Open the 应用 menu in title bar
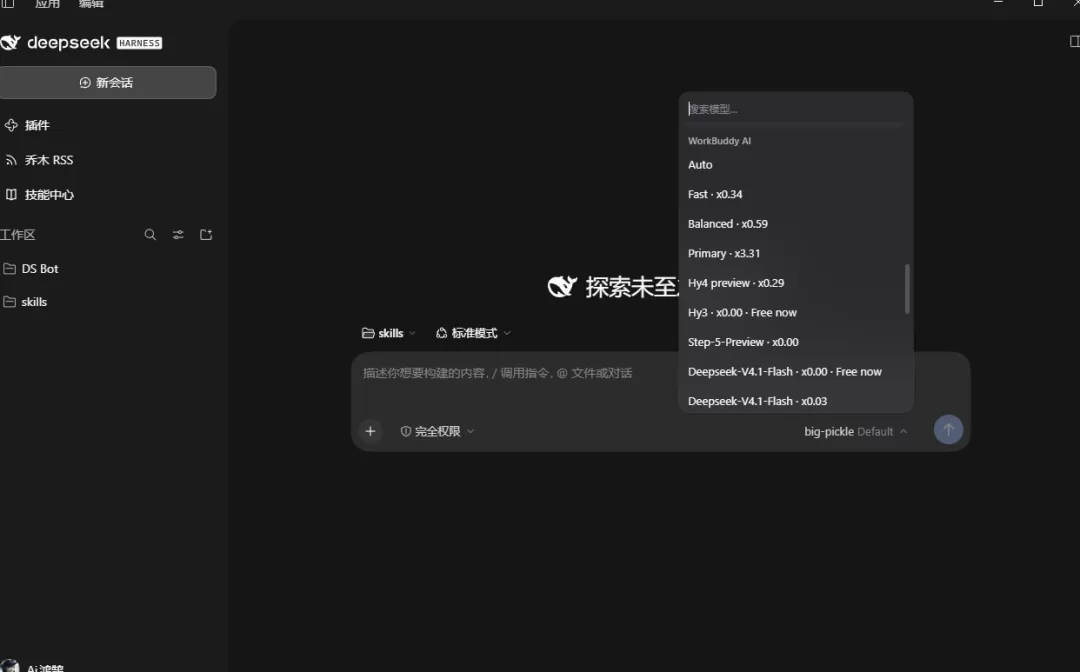Viewport: 1080px width, 672px height. click(48, 3)
